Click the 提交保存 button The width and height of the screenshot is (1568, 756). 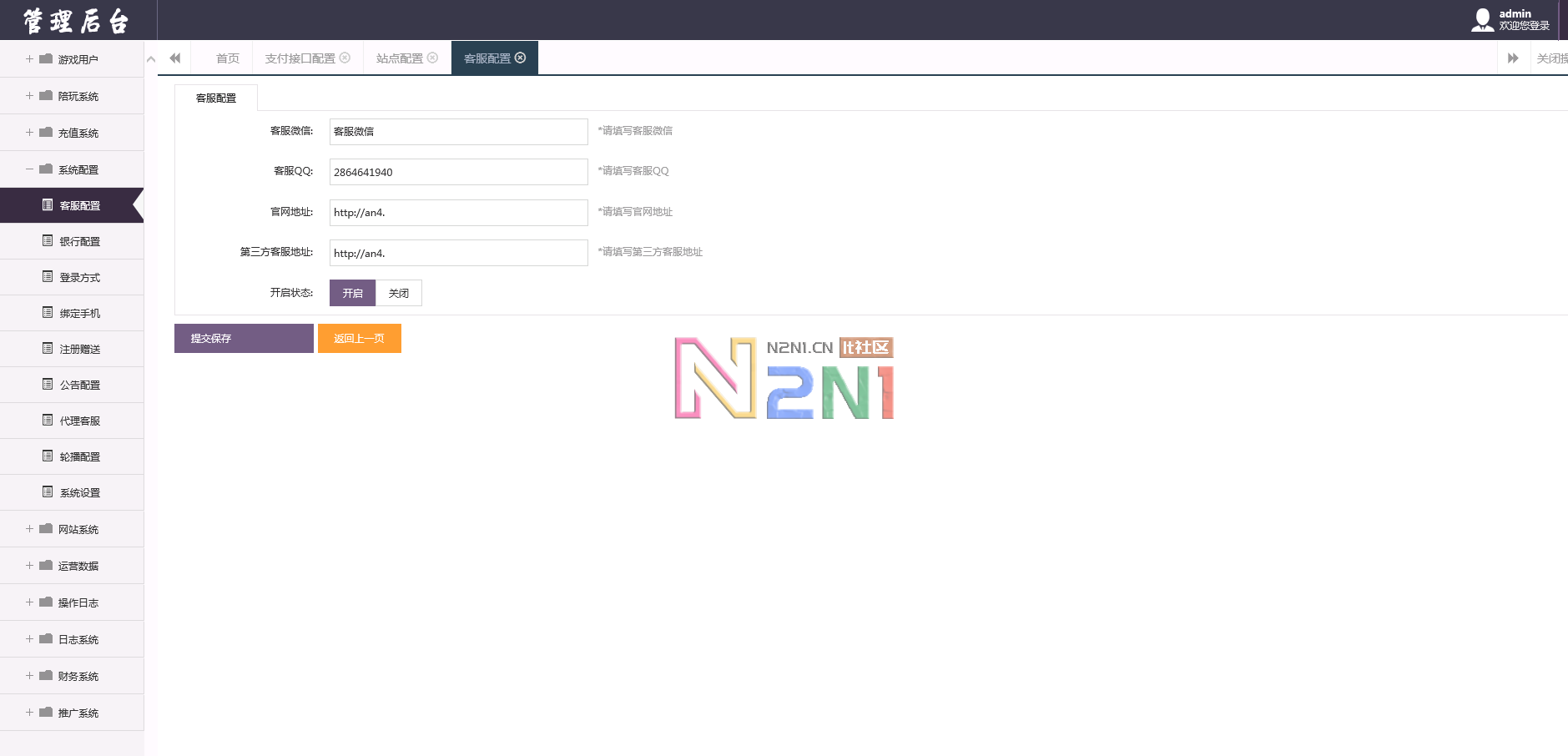tap(244, 338)
